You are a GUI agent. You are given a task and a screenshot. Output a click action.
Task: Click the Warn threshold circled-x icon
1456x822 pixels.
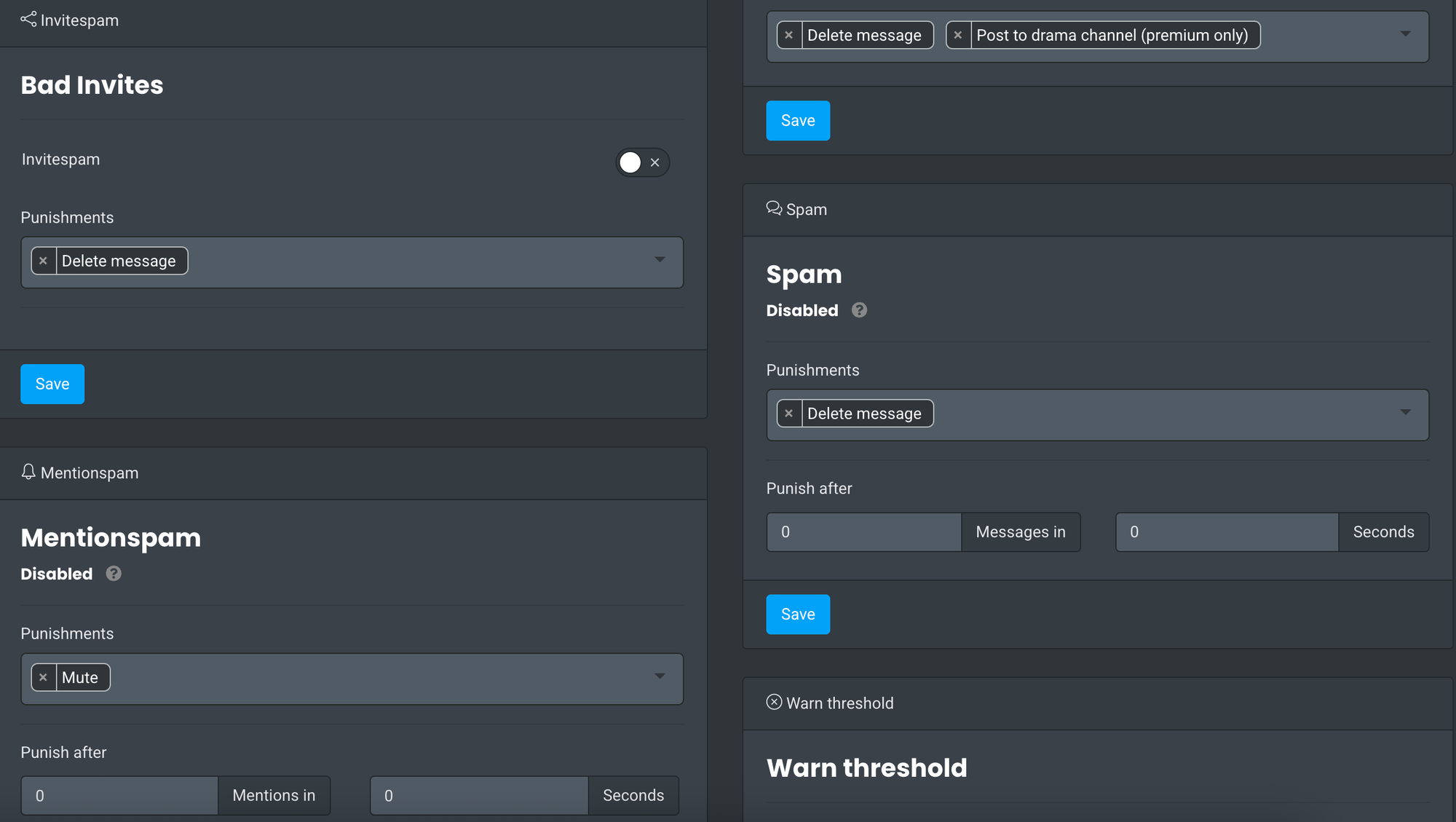[x=774, y=702]
